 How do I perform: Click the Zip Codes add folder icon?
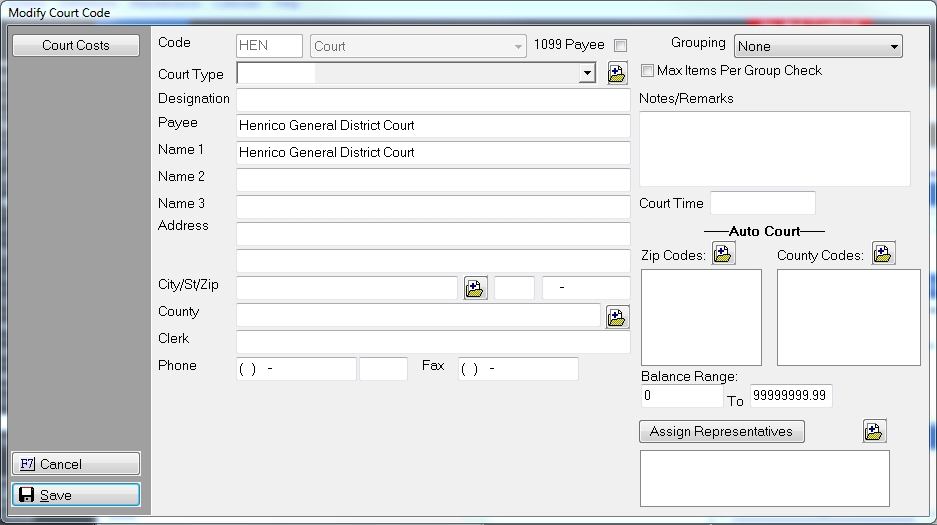point(723,254)
